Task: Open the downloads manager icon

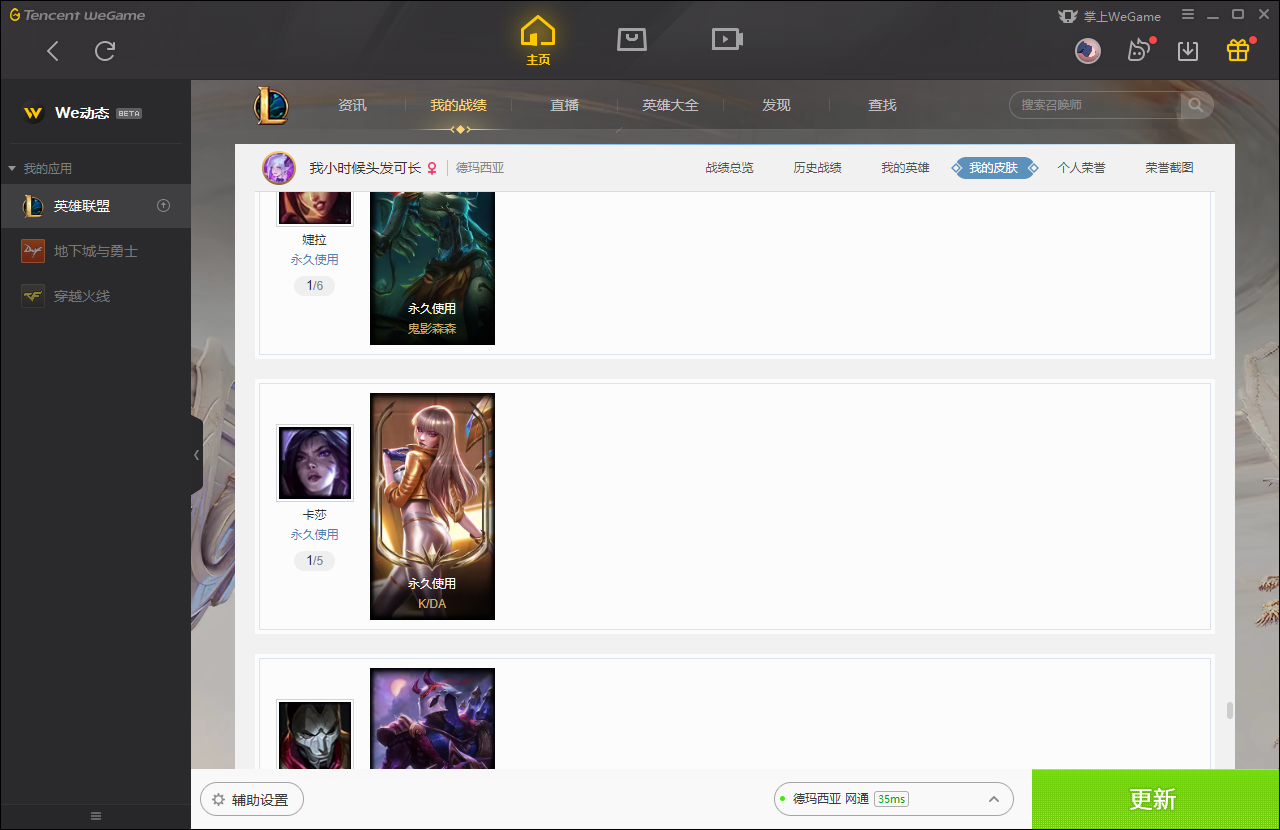Action: pos(1188,51)
